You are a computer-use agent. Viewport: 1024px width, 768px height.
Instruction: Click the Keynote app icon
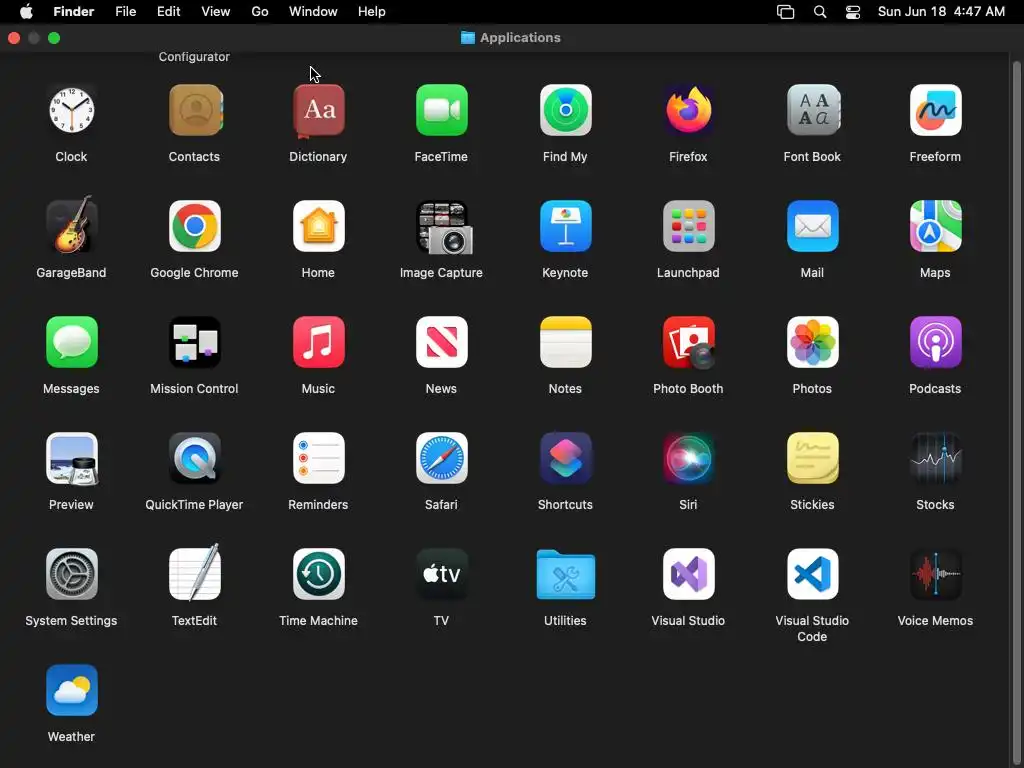(566, 226)
